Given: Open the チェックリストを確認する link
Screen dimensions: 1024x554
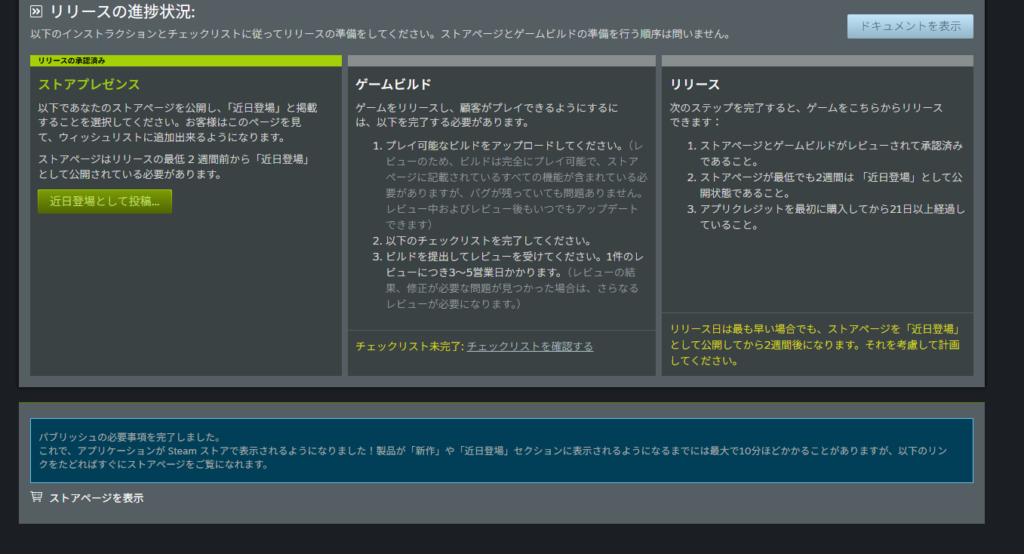Looking at the screenshot, I should (530, 346).
